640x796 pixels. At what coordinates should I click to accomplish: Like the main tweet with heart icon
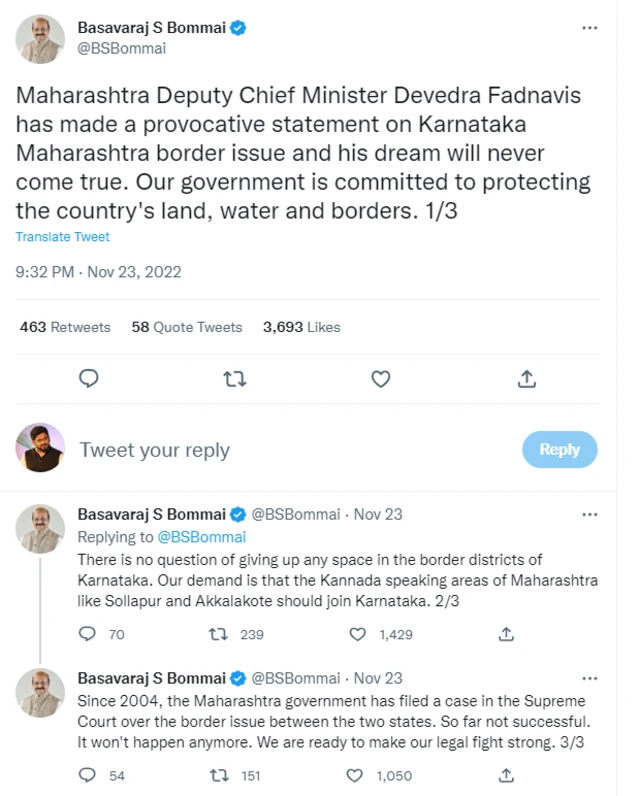point(380,379)
